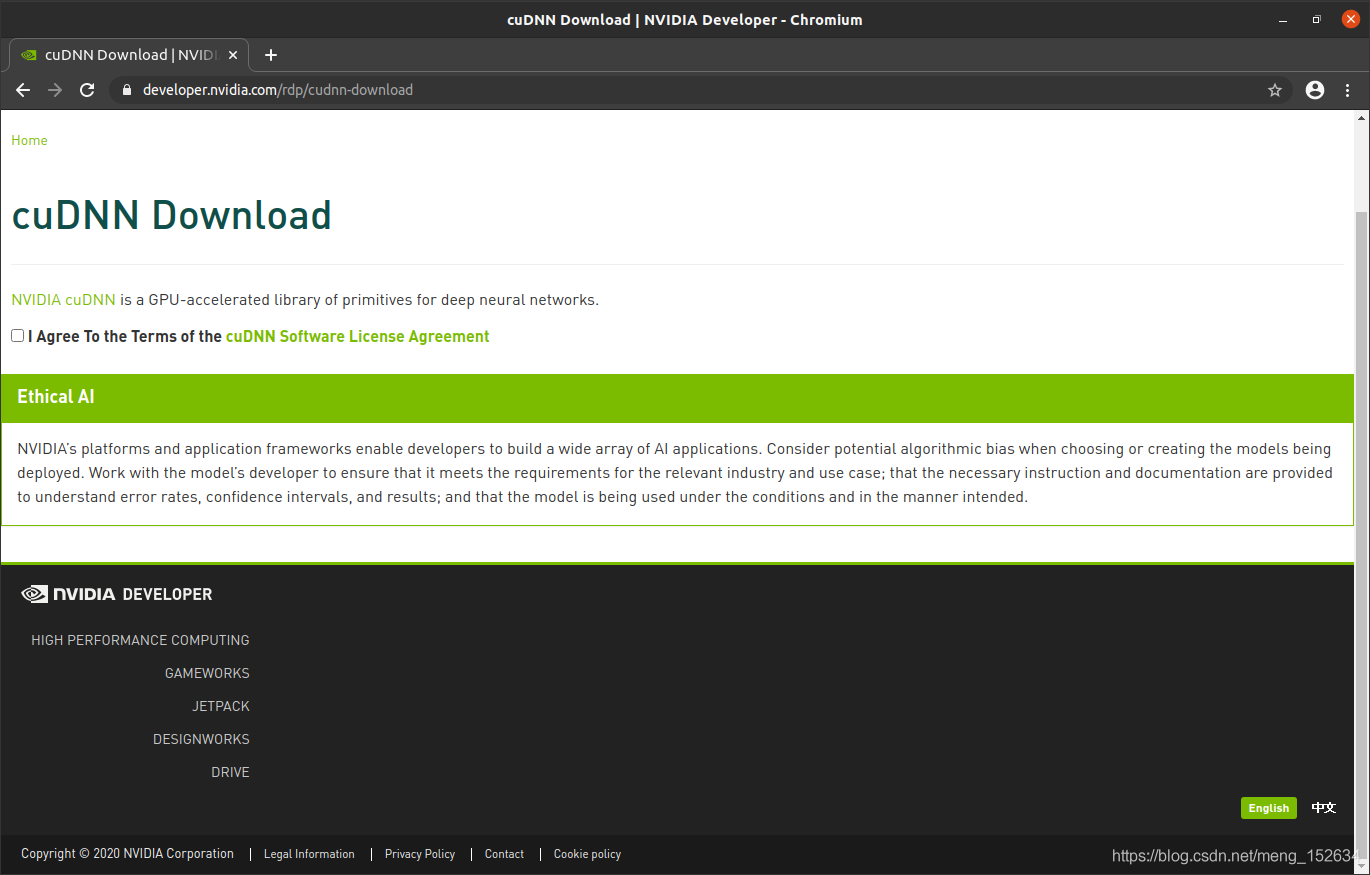
Task: Bookmark this page with the star
Action: coord(1275,90)
